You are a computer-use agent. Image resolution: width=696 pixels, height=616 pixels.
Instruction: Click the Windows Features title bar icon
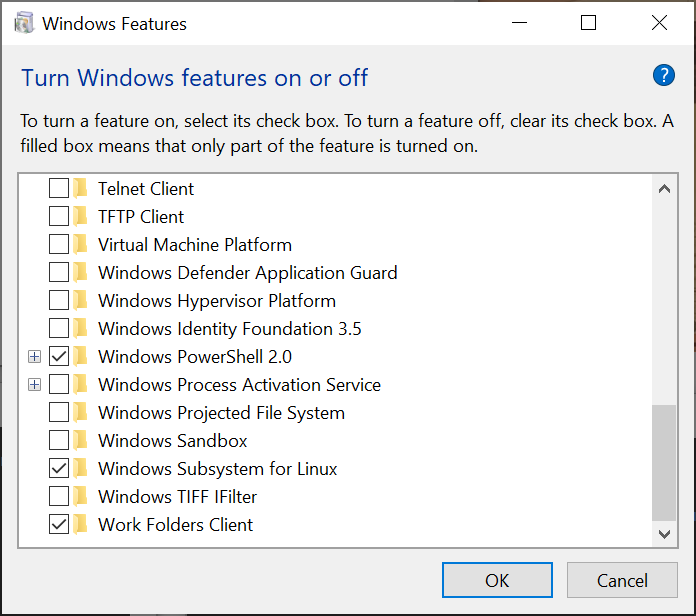click(25, 23)
